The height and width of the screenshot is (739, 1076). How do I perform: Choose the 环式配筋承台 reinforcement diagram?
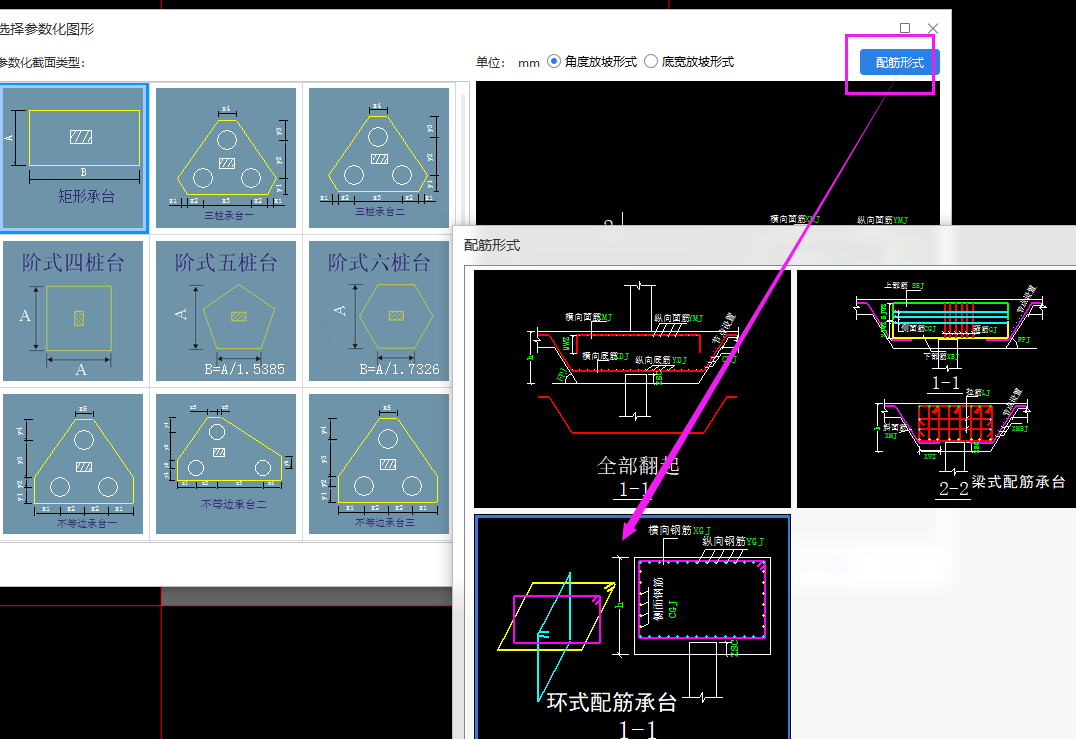(632, 627)
